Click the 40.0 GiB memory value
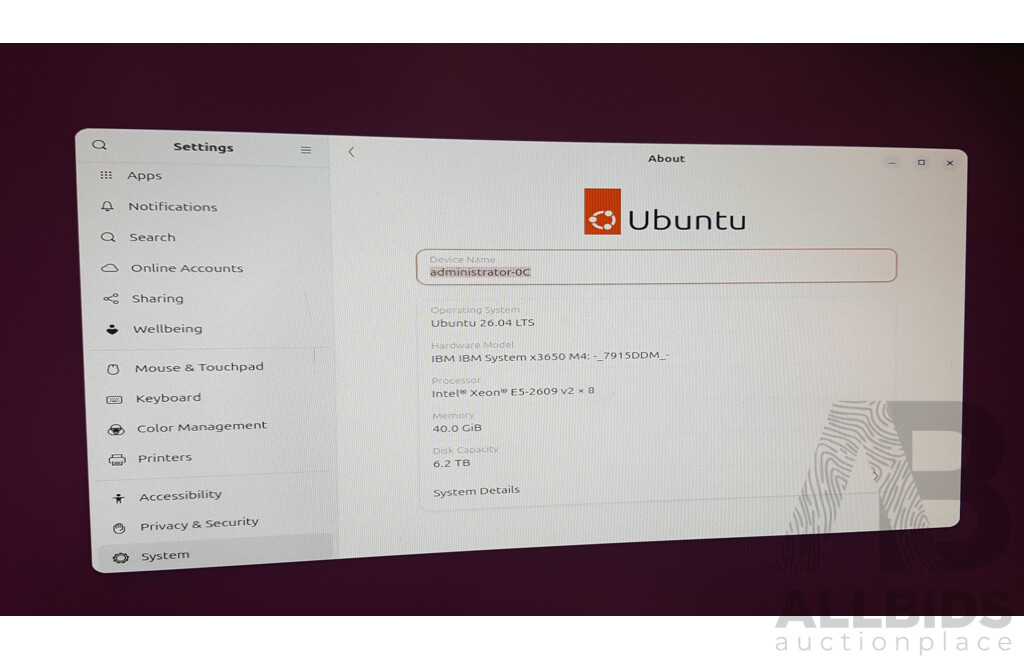Screen dimensions: 1024x660 point(457,428)
